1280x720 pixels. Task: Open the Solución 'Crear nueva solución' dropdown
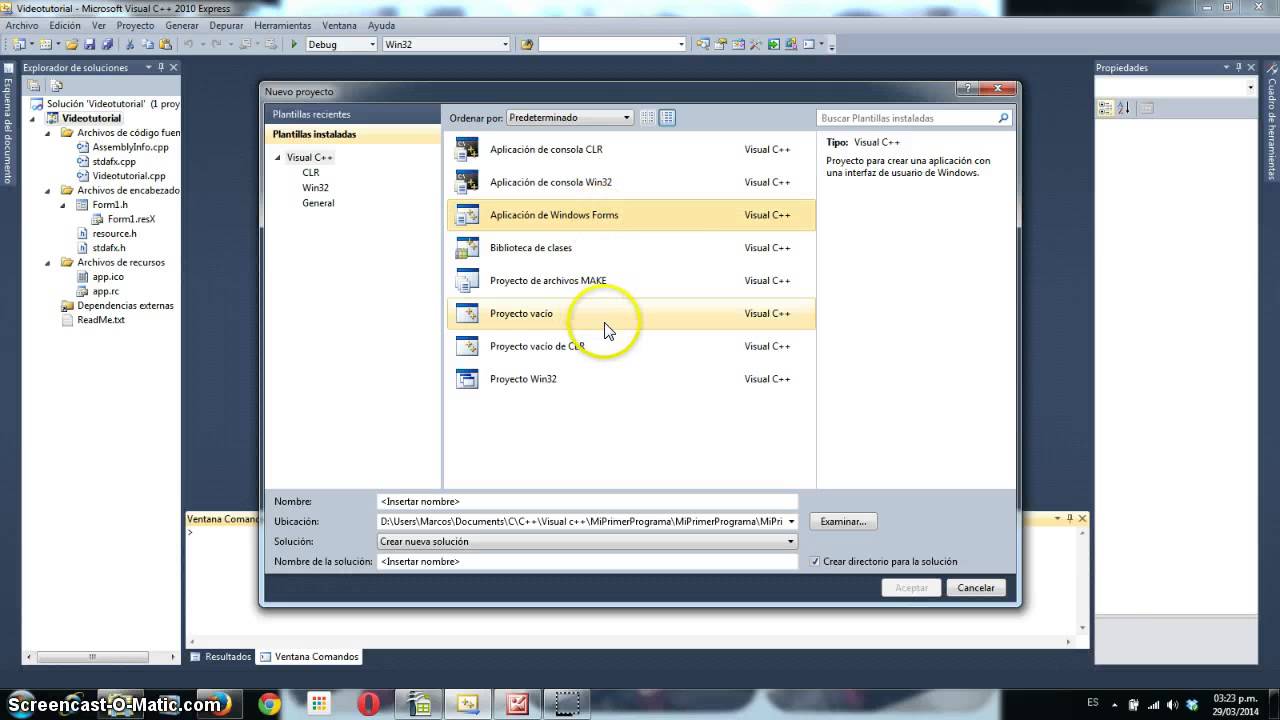click(x=588, y=541)
